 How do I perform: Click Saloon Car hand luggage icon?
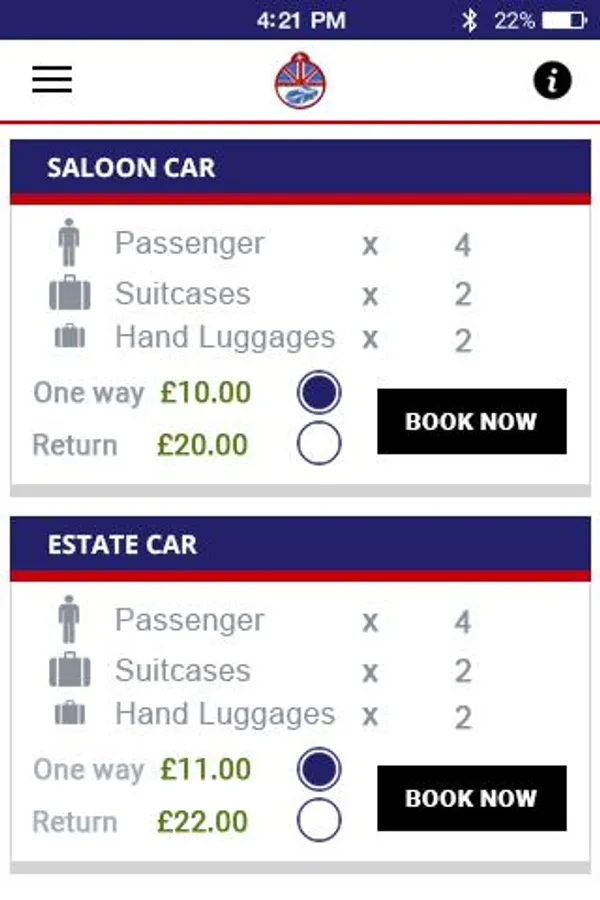point(70,338)
